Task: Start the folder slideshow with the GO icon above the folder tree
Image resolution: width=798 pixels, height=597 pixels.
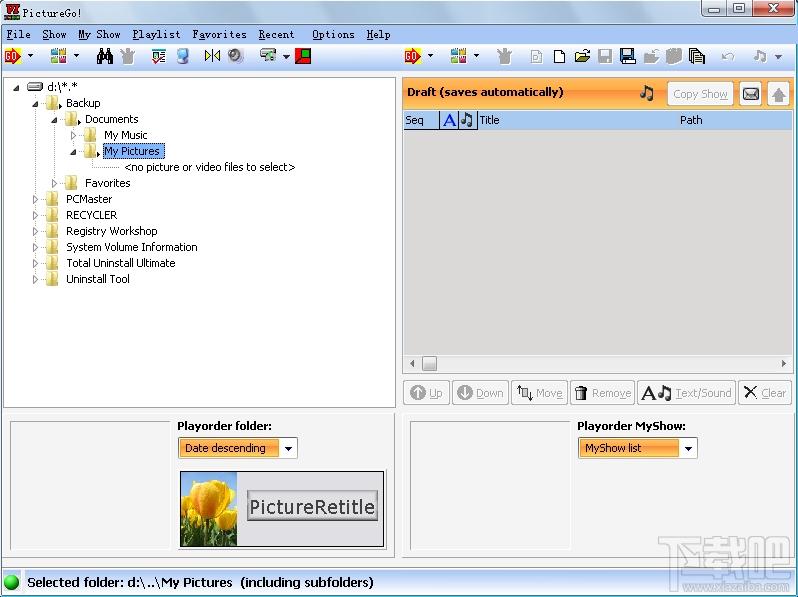Action: 12,56
